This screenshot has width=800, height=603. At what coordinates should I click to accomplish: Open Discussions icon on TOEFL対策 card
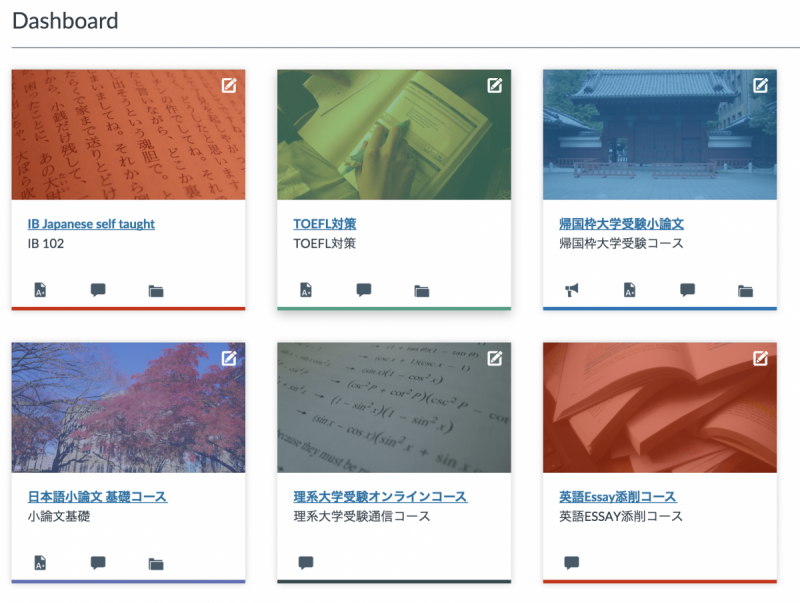[364, 291]
